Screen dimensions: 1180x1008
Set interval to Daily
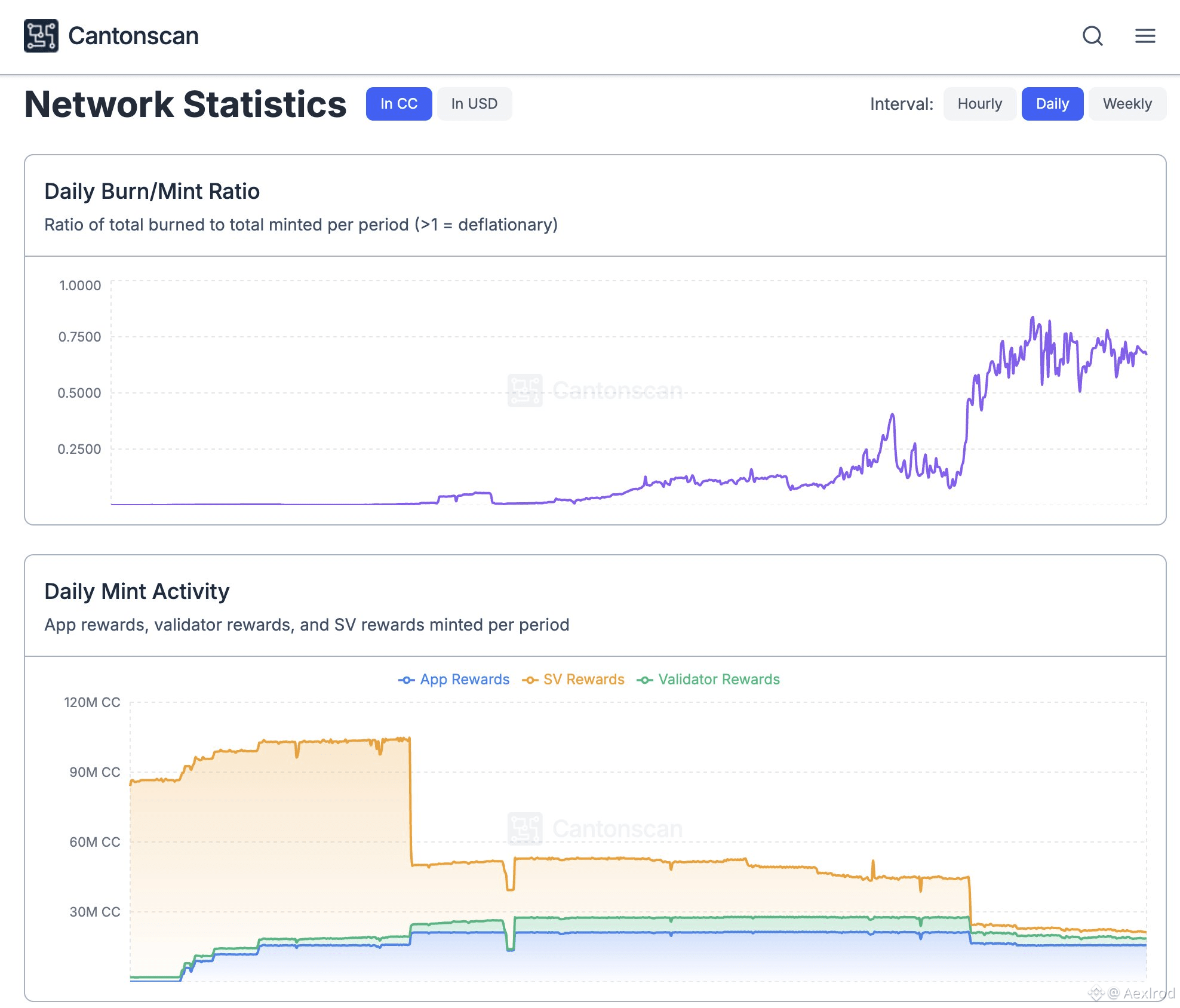[1052, 104]
